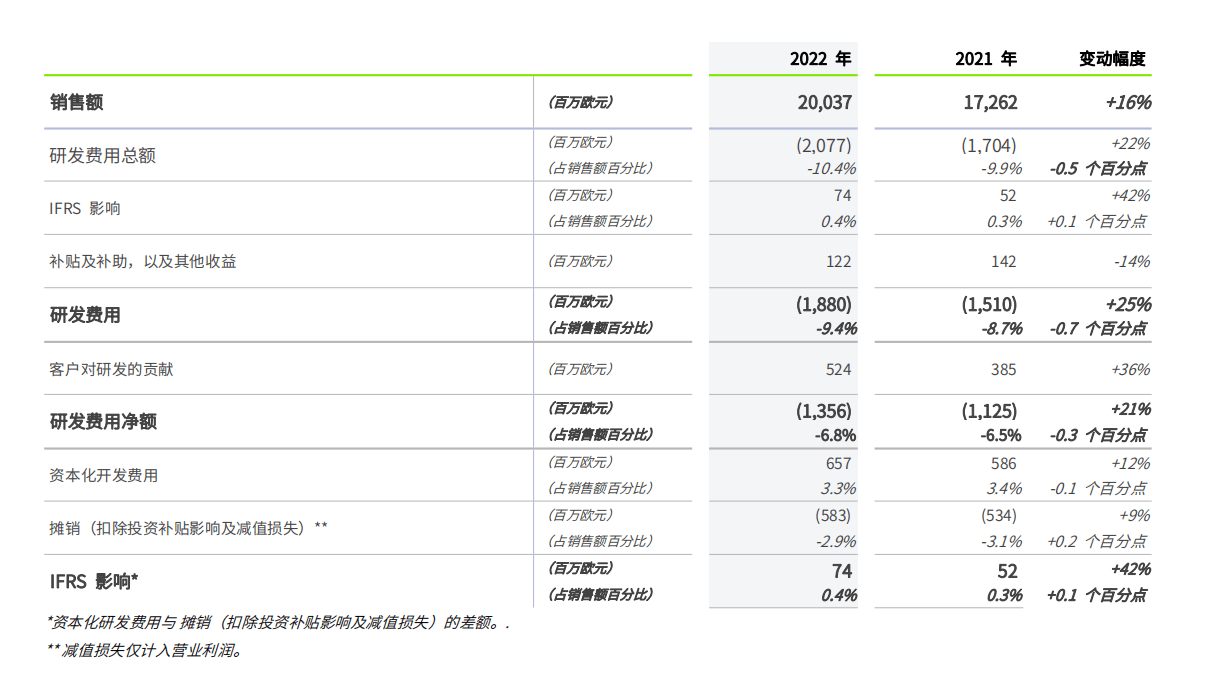Click the footnote starting '*资本化研发费用与 摊销'
Viewport: 1206px width, 700px height.
278,623
